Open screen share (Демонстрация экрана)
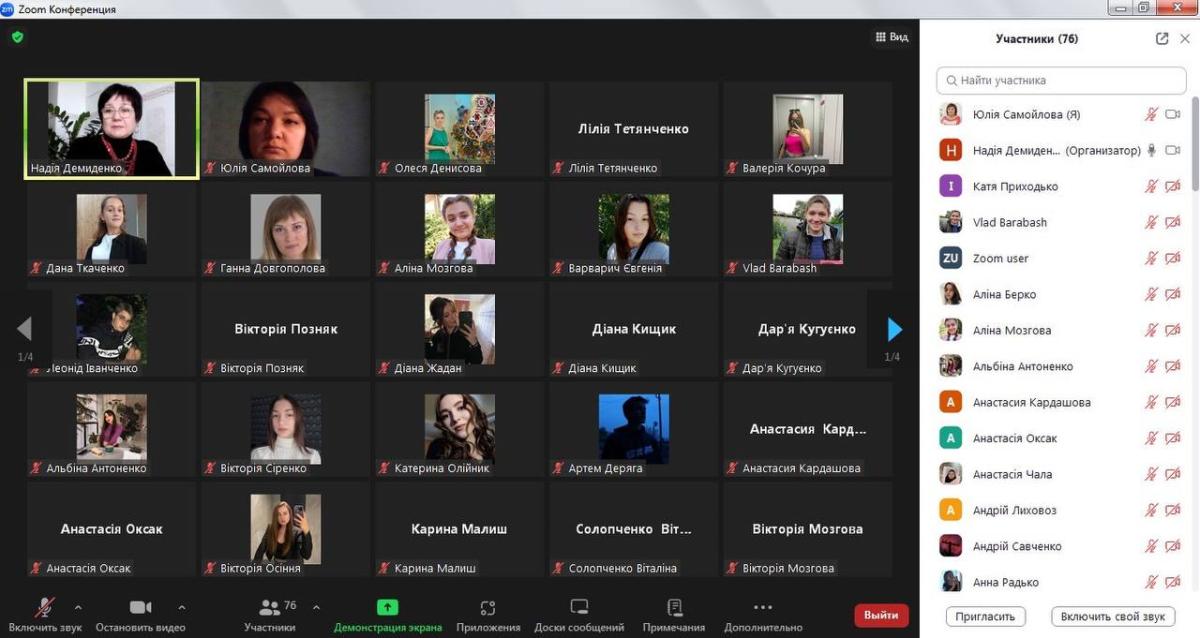1200x638 pixels. 387,608
